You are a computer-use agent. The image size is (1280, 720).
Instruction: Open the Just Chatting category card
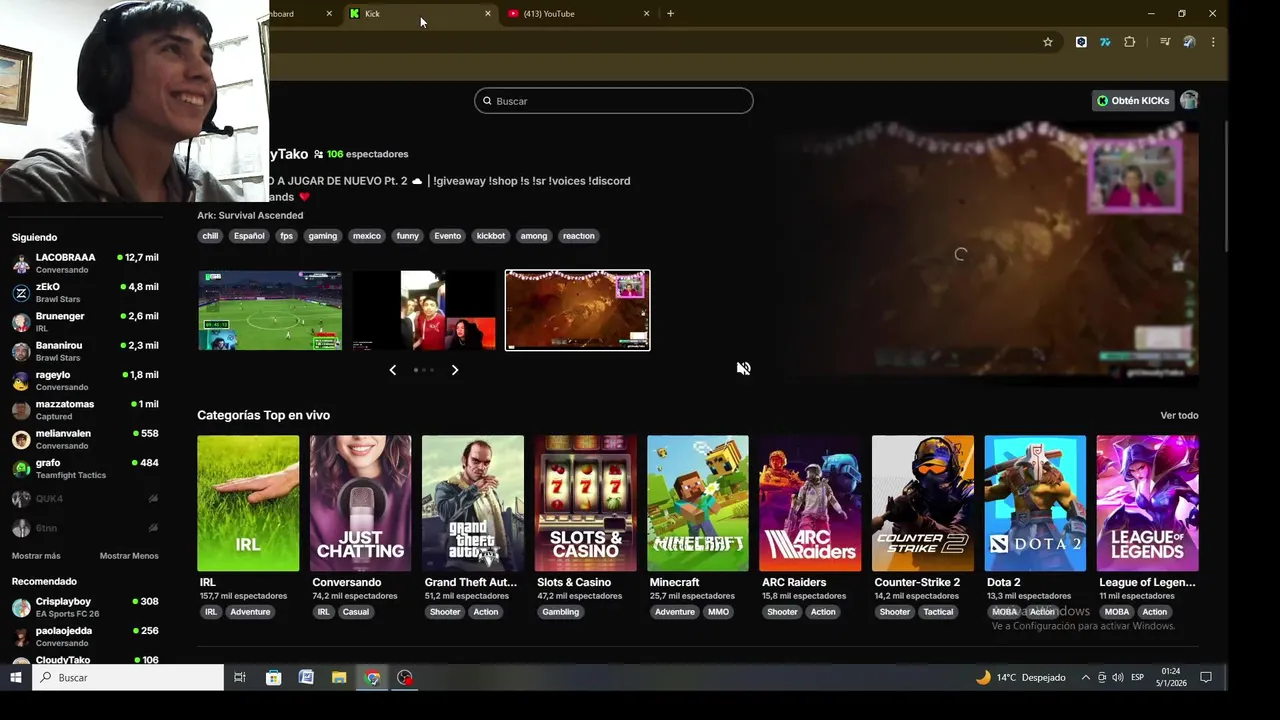pyautogui.click(x=360, y=503)
